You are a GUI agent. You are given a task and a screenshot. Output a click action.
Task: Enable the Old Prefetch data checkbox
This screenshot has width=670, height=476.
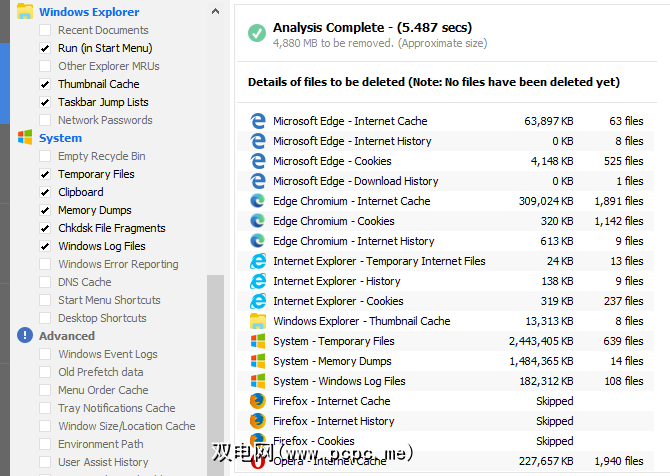tap(45, 372)
